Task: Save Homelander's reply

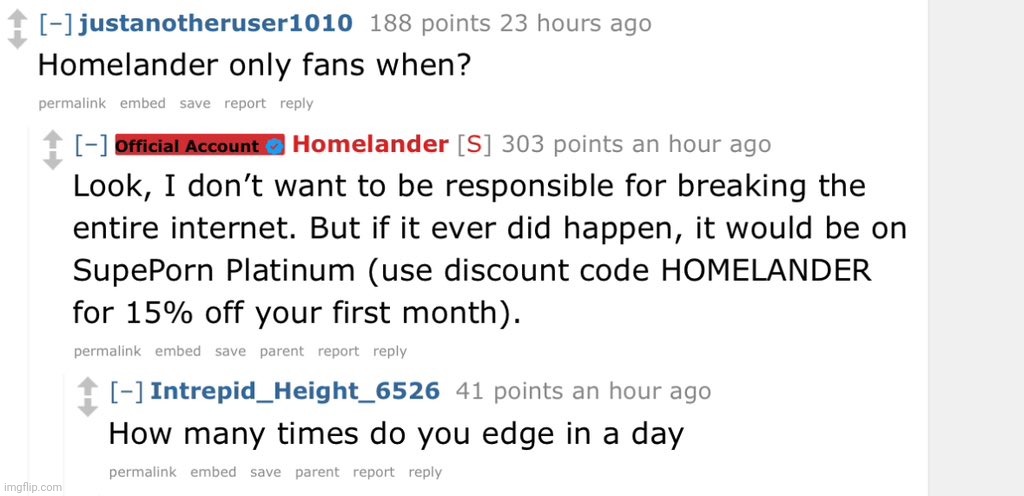Action: (x=230, y=351)
